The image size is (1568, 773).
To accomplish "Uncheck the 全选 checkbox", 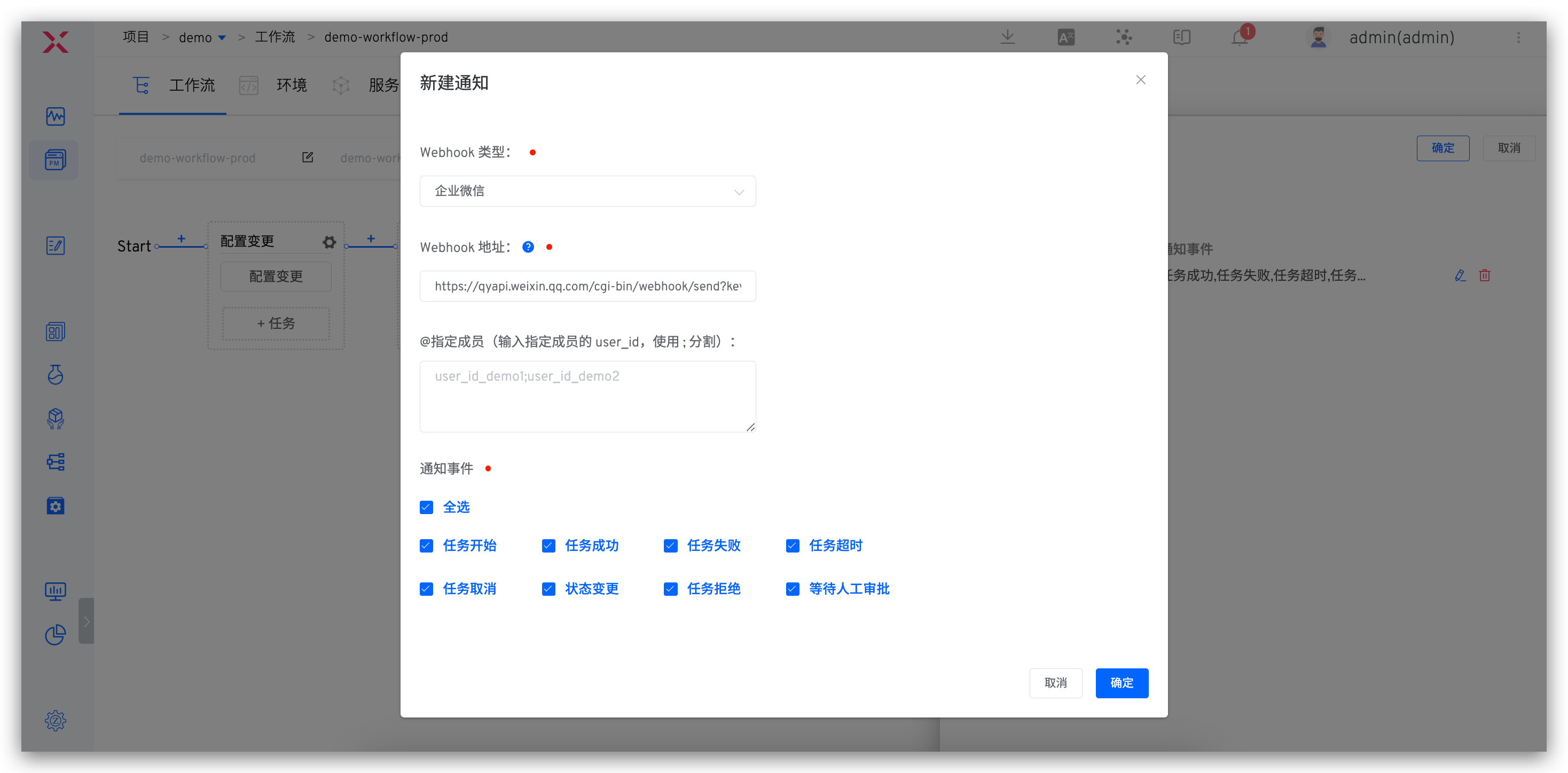I will point(426,507).
